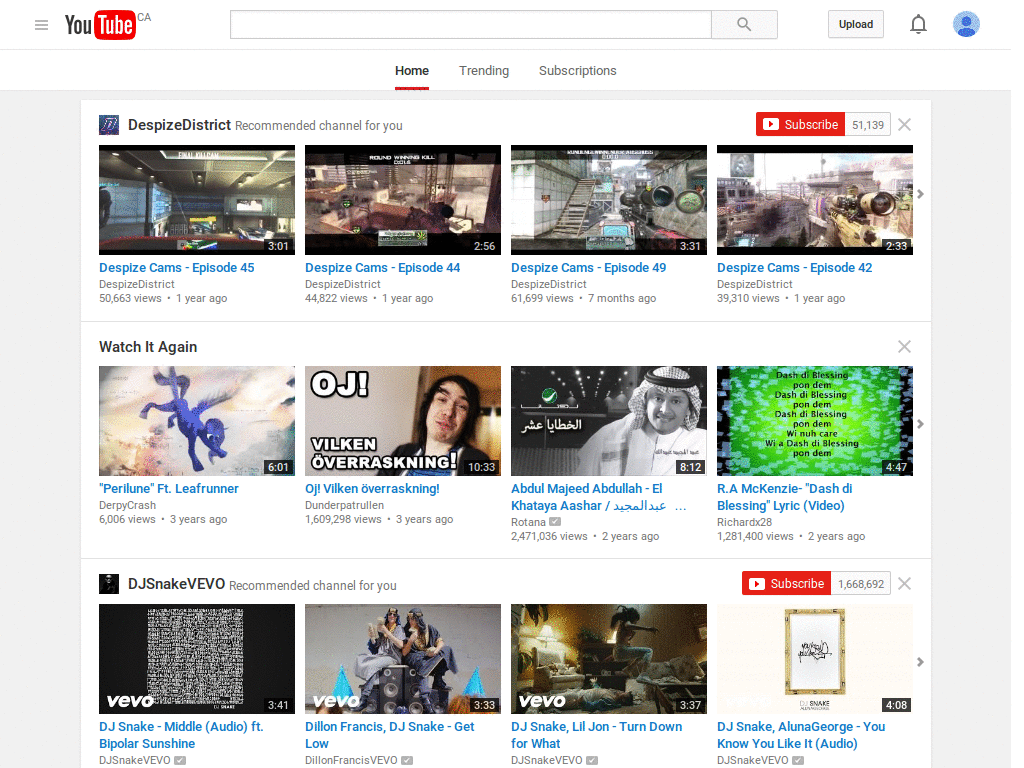Image resolution: width=1024 pixels, height=768 pixels.
Task: Play the OJ! Vilken överraskning thumbnail
Action: pyautogui.click(x=403, y=421)
